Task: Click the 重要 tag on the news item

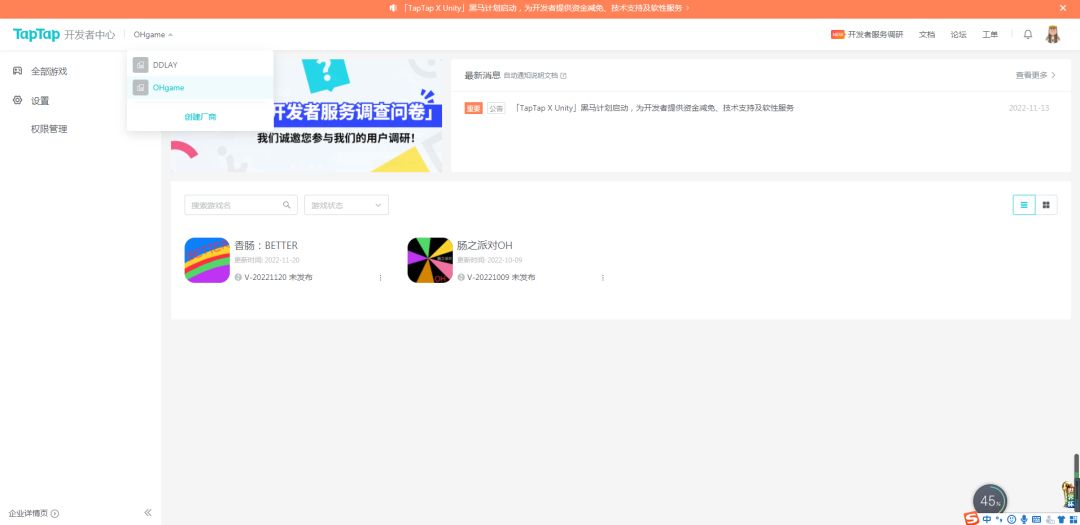Action: pyautogui.click(x=473, y=108)
